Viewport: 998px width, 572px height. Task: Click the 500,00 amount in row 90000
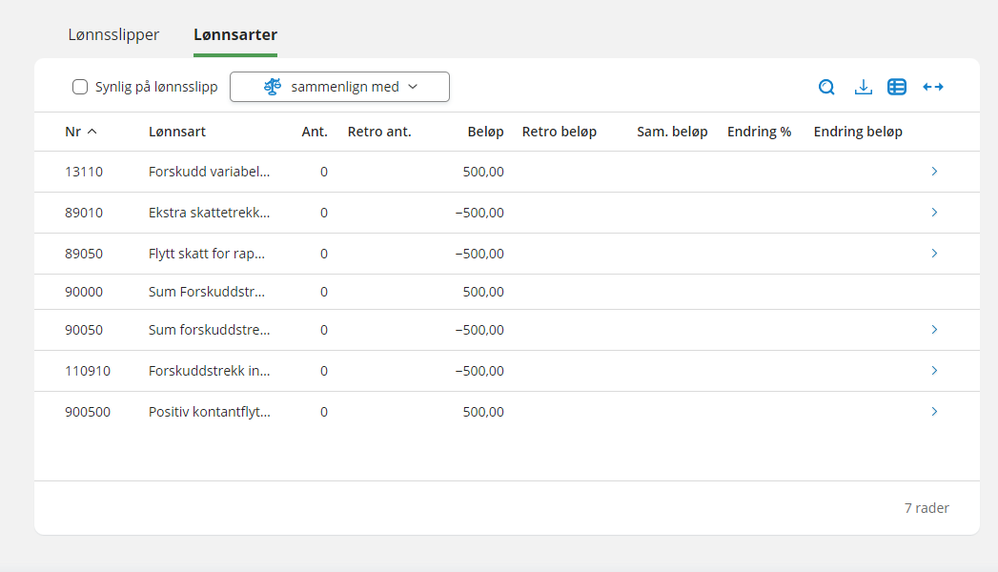483,292
